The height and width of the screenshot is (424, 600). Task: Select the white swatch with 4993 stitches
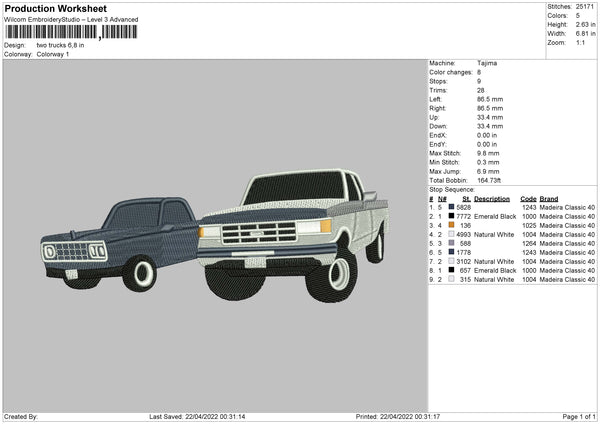pyautogui.click(x=452, y=234)
